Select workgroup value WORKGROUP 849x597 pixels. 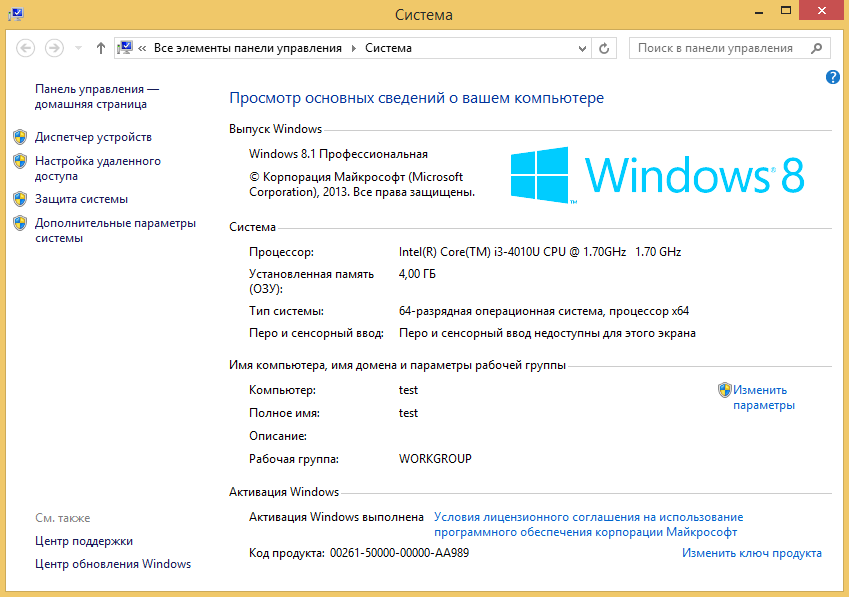tap(435, 458)
